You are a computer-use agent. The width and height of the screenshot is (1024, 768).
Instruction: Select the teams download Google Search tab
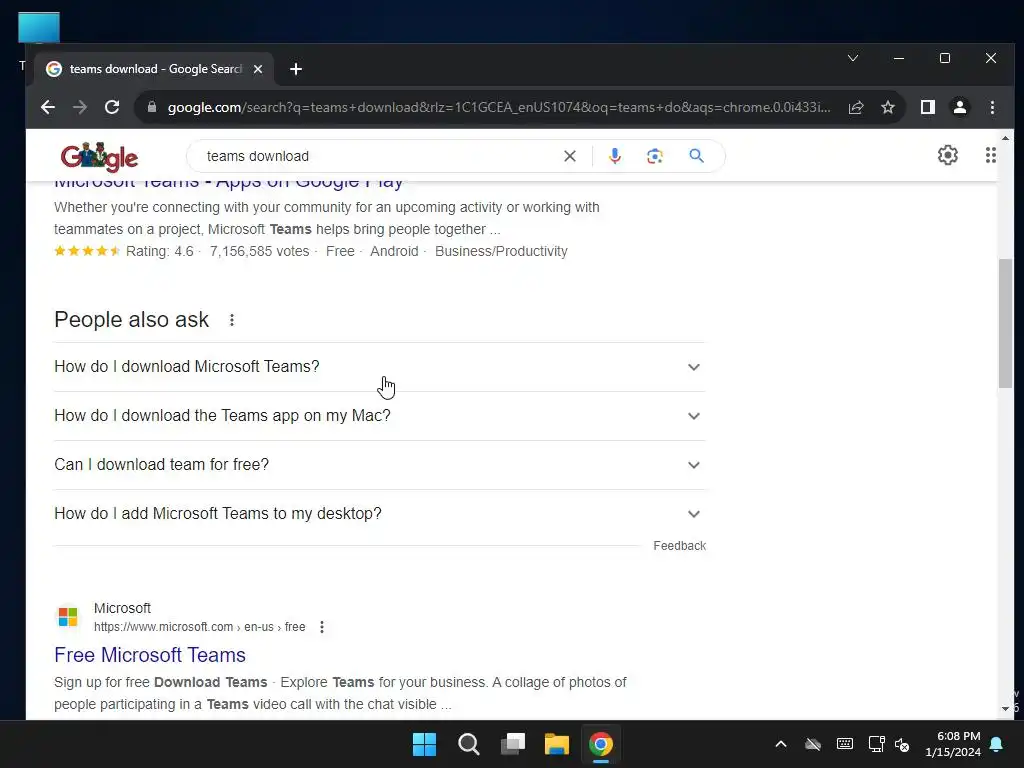(155, 69)
